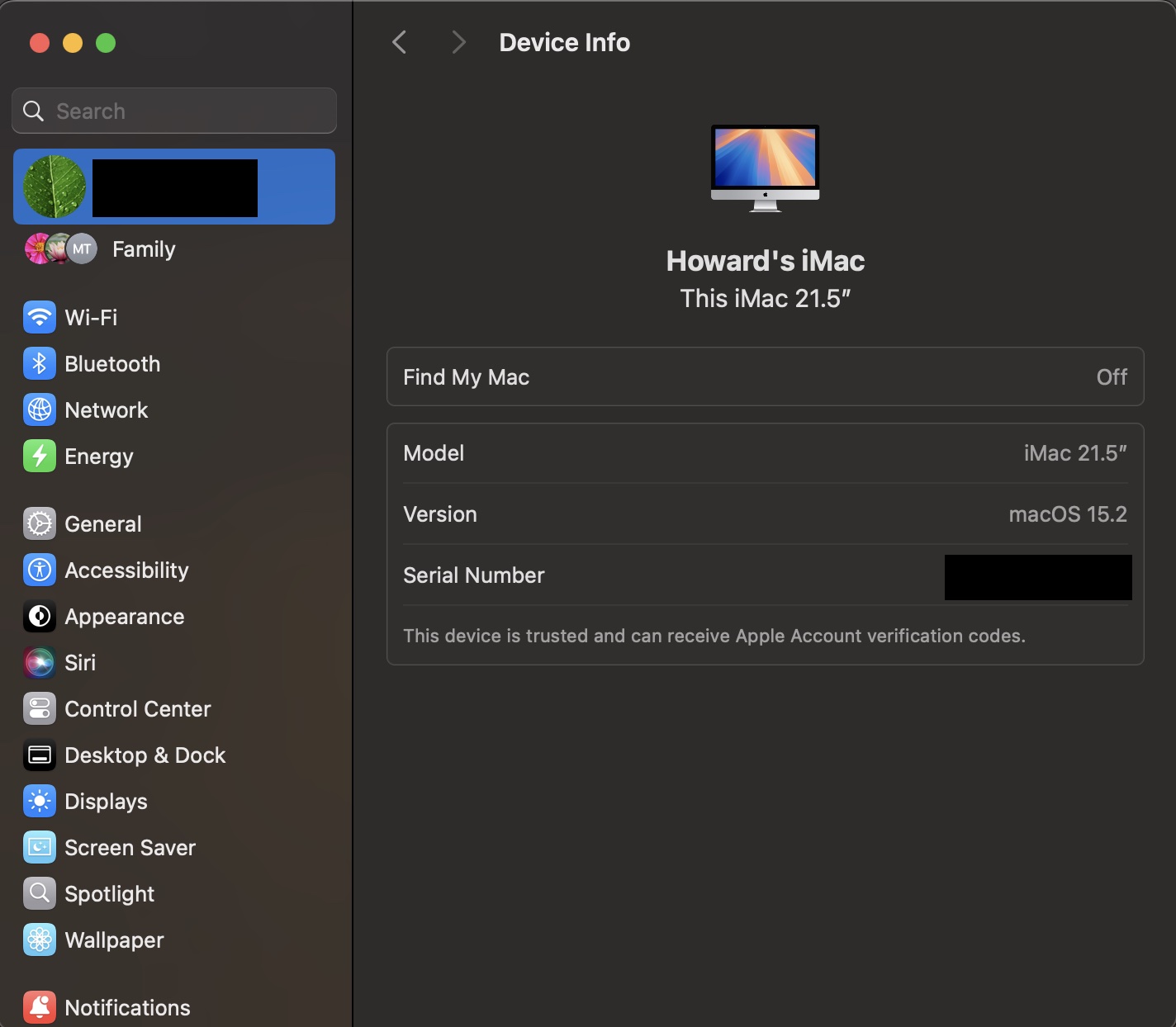Open Screen Saver settings label
Screen dimensions: 1176x1027
tap(130, 847)
